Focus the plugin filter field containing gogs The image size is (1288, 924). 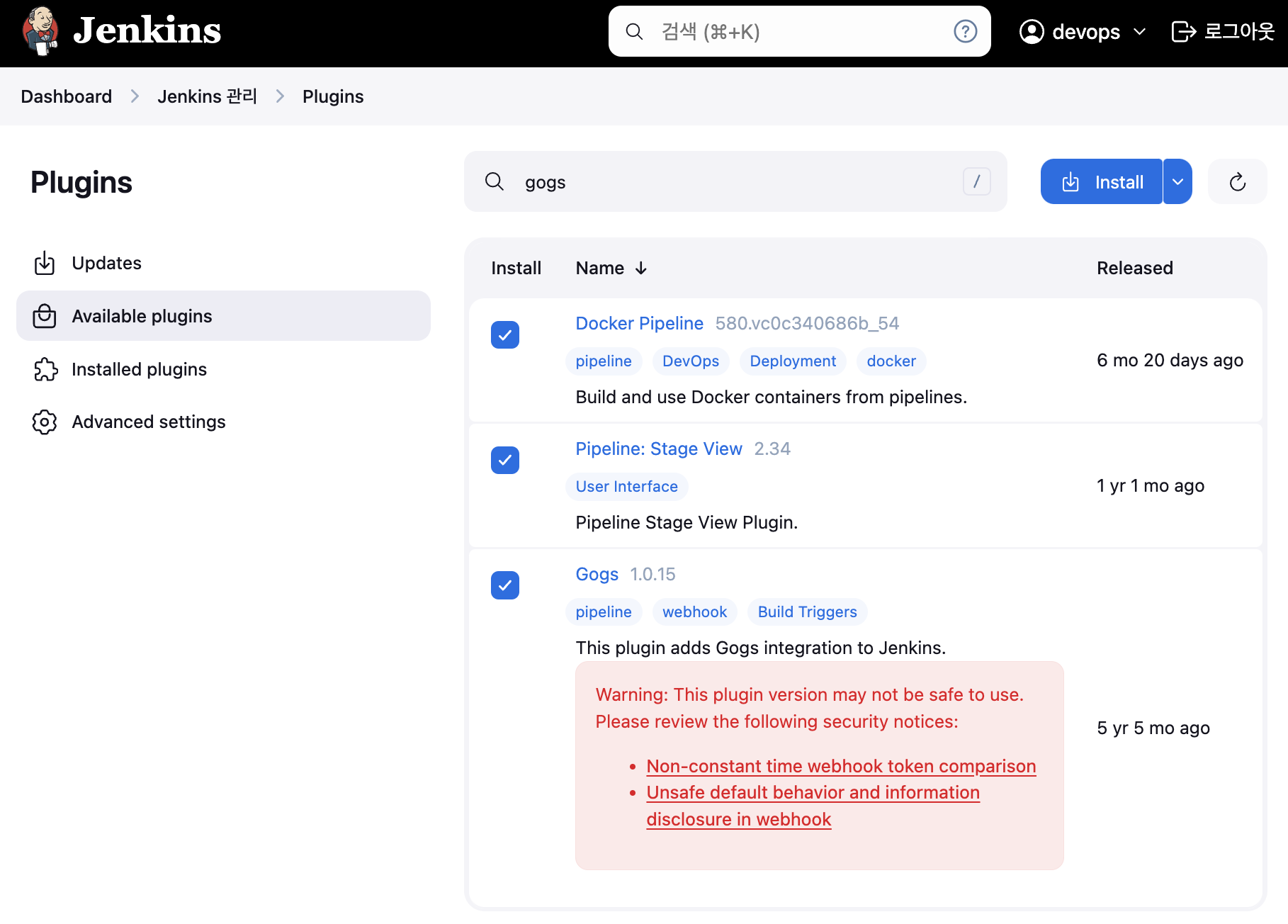(735, 182)
